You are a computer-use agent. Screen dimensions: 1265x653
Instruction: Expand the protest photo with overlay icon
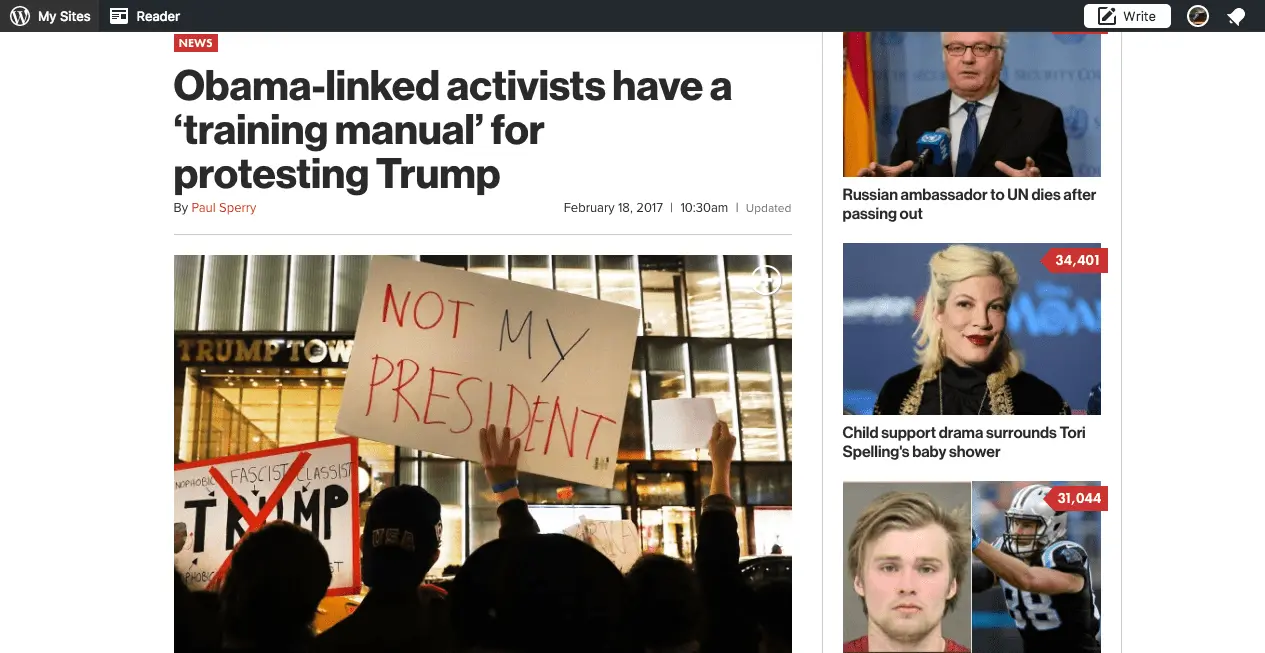point(766,280)
